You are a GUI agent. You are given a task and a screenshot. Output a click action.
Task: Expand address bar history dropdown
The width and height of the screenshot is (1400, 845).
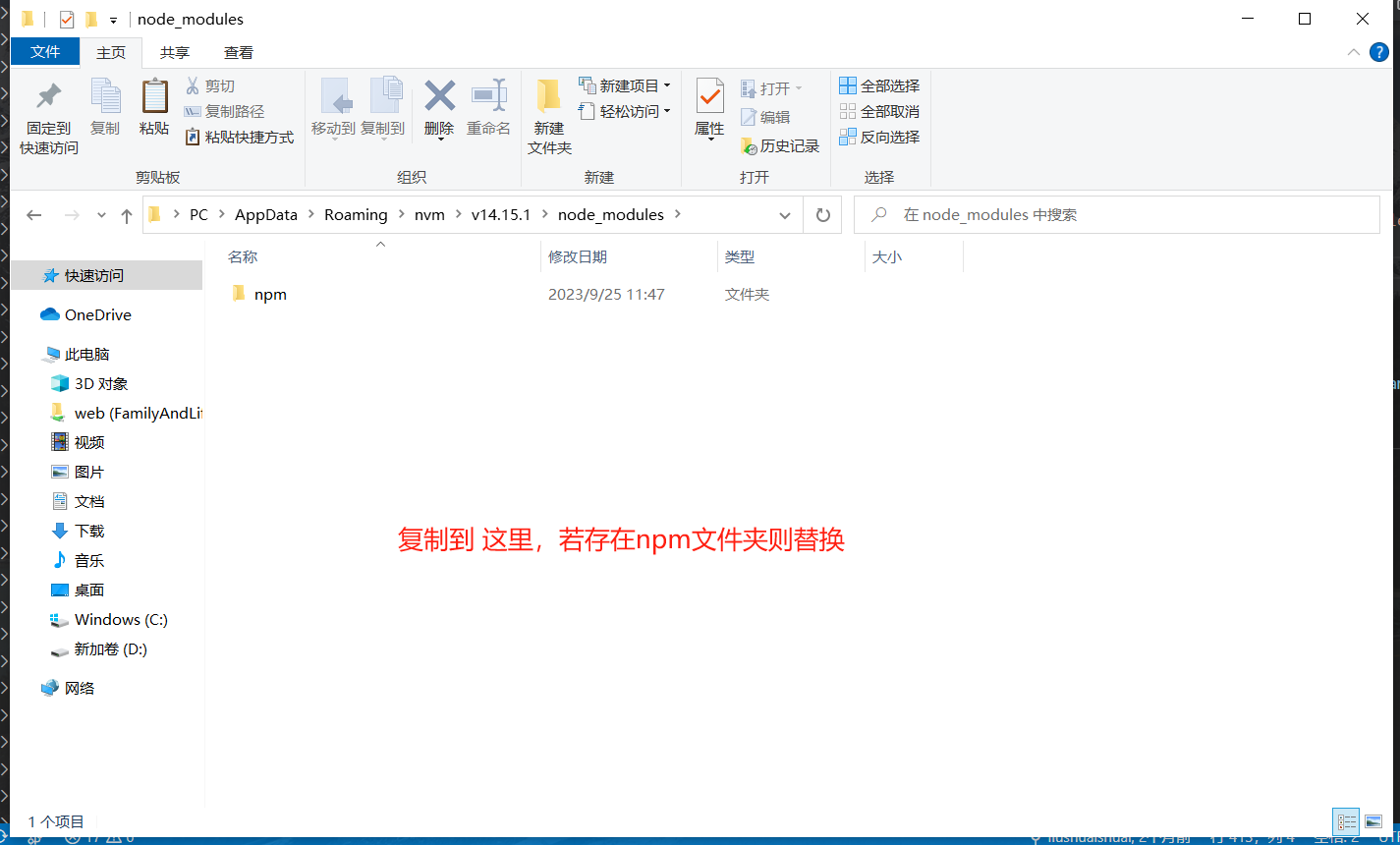(785, 215)
